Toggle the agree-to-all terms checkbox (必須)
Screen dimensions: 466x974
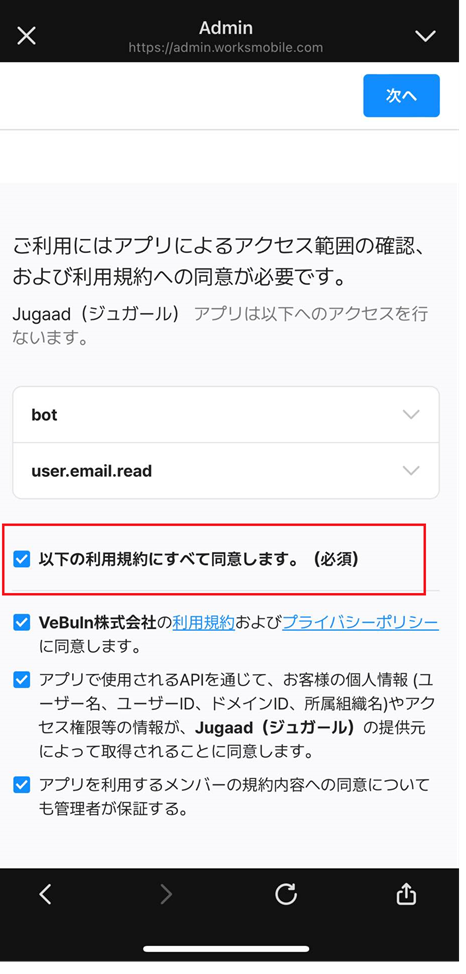click(22, 560)
